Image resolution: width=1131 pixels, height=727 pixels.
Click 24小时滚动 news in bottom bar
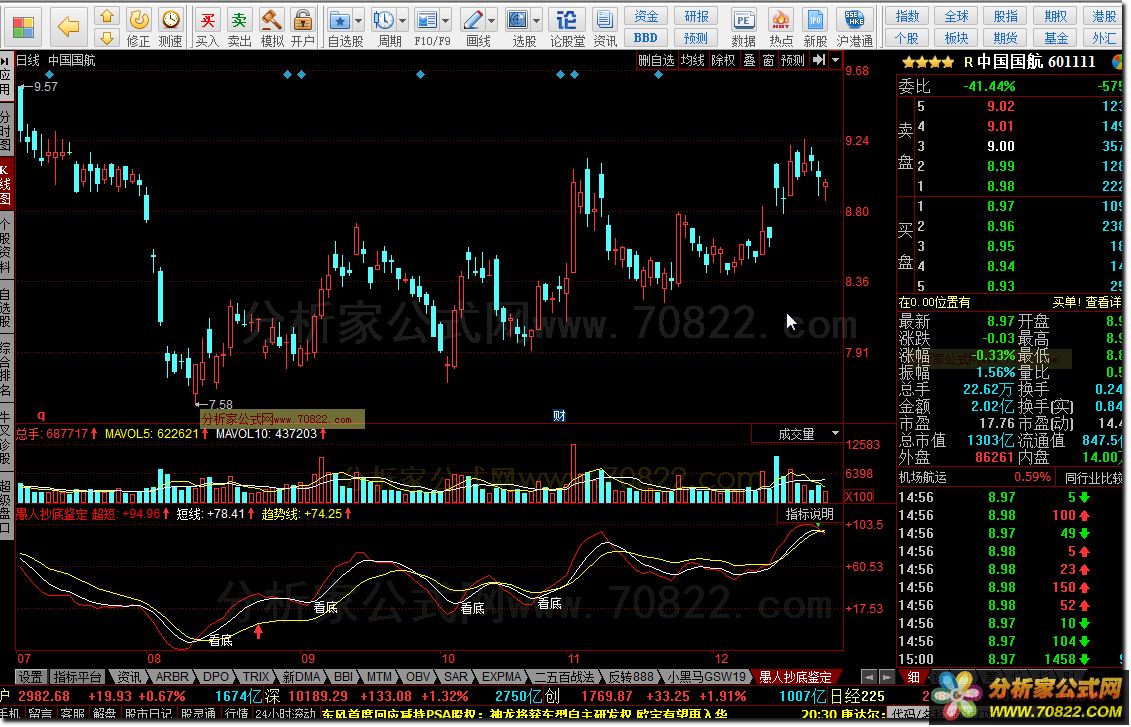[285, 713]
